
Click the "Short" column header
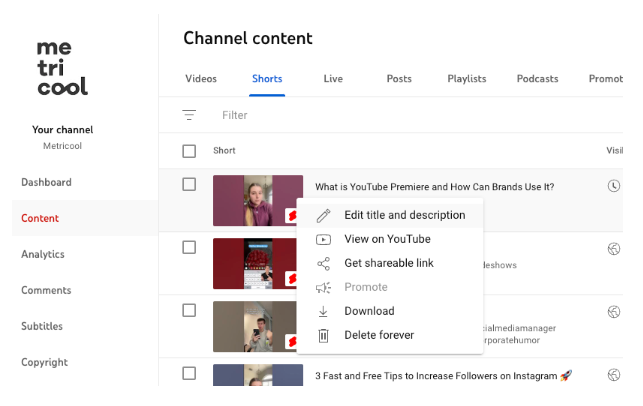point(224,151)
